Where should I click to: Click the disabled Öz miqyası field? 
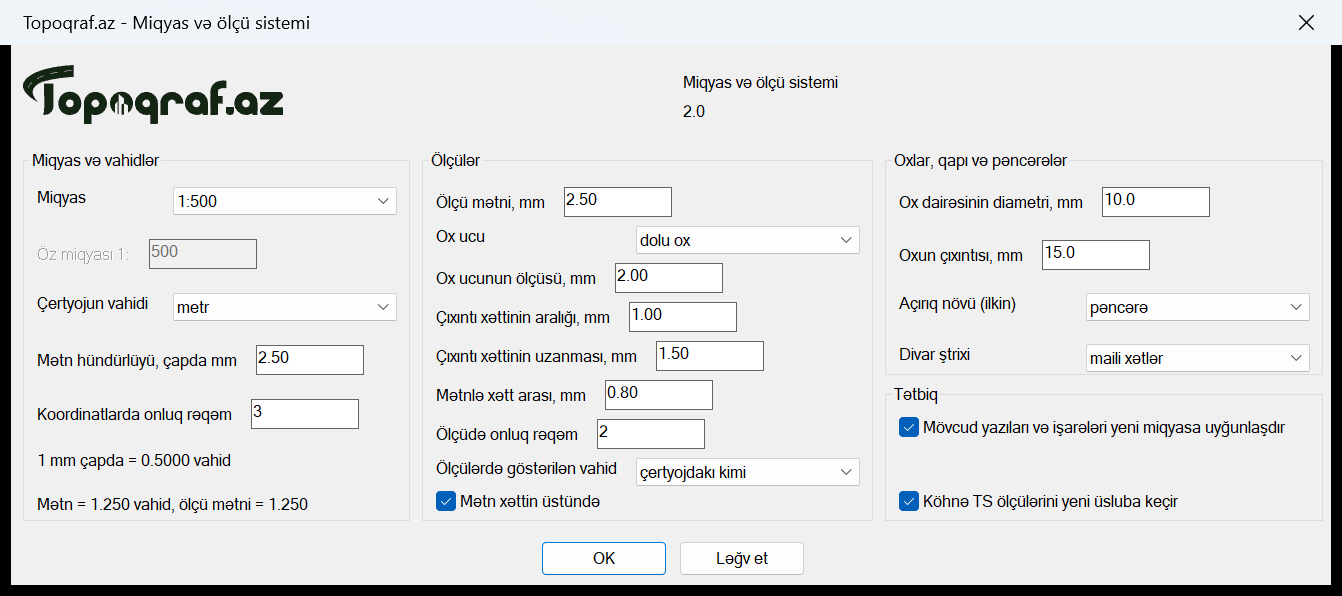coord(203,254)
